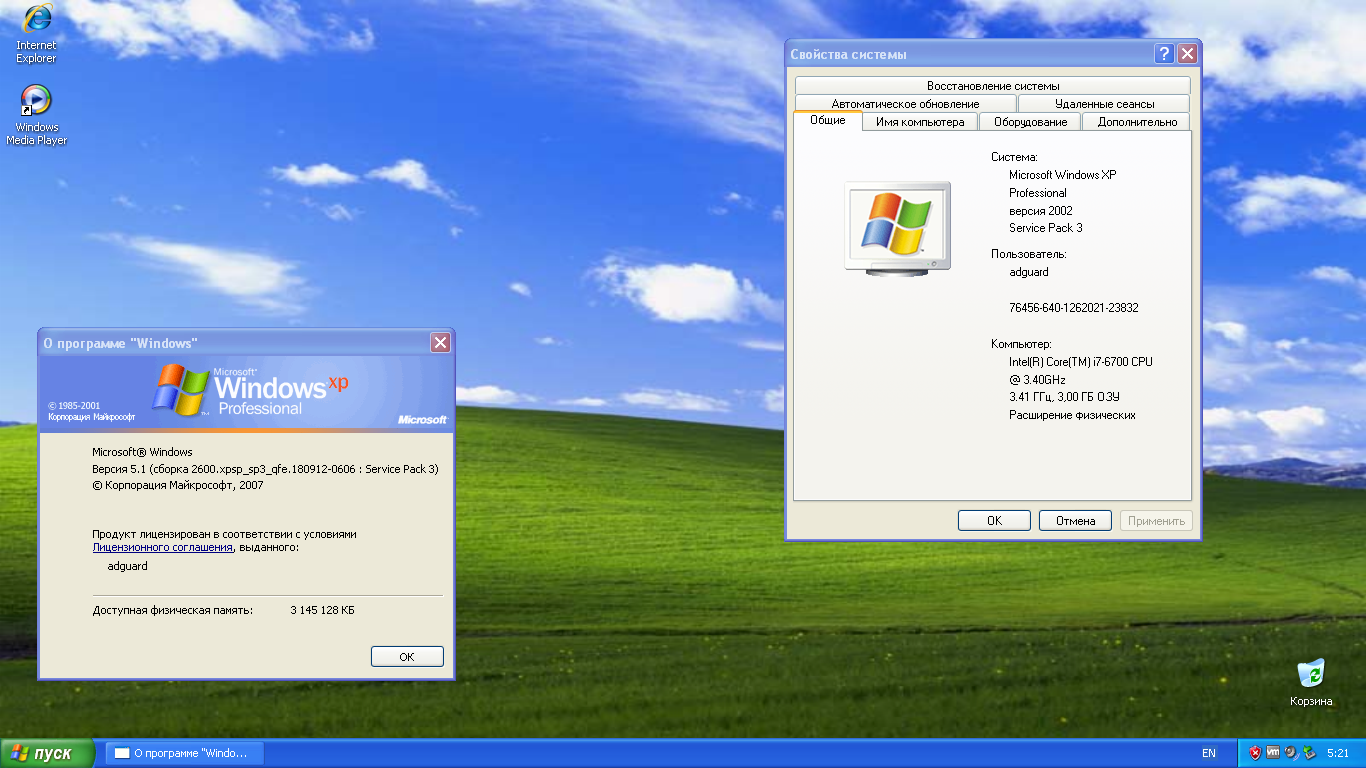
Task: Click the Intel(R) Core(TM) i7-6700 CPU text
Action: (1080, 362)
